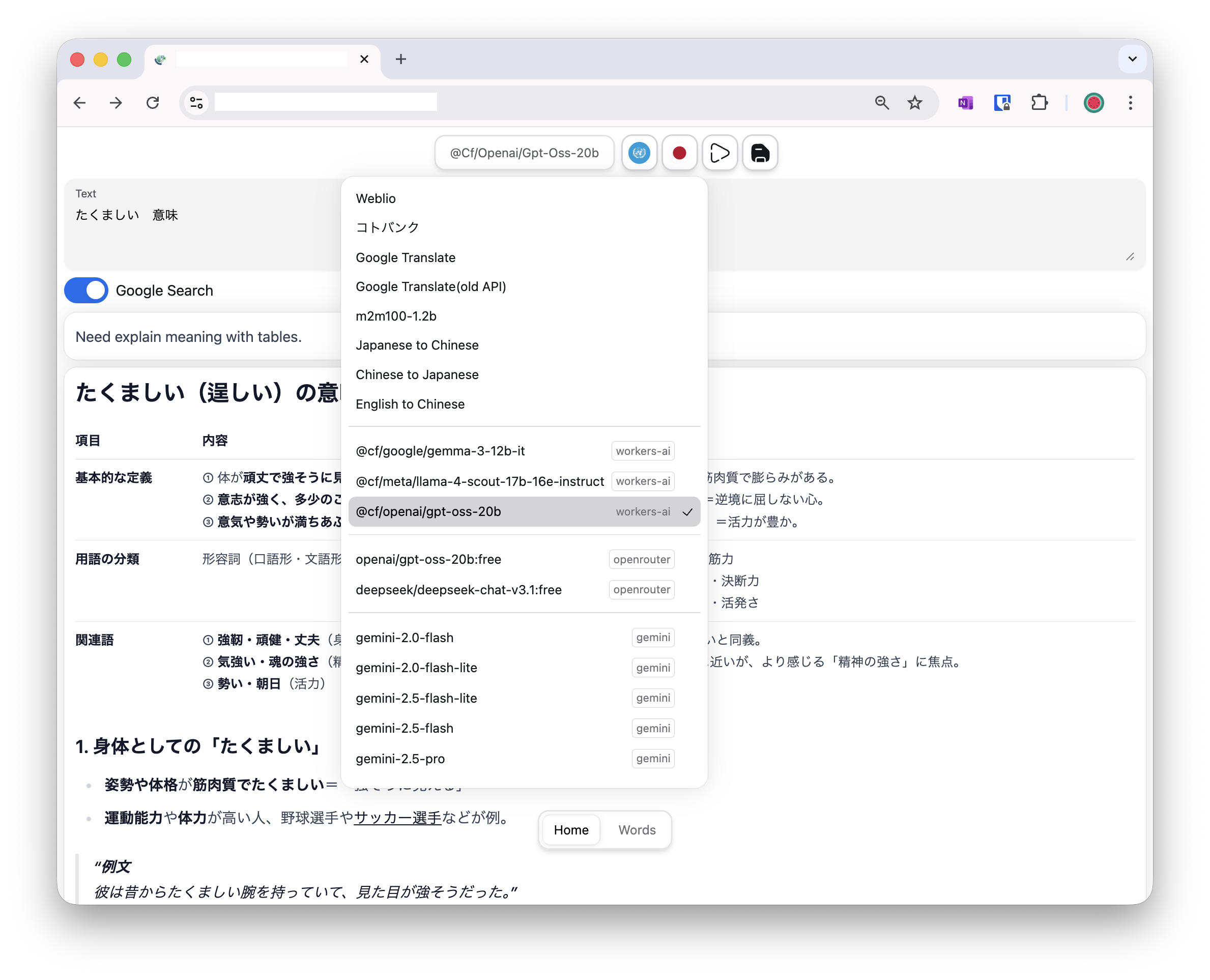Switch to the Words tab
The width and height of the screenshot is (1210, 980).
point(637,830)
